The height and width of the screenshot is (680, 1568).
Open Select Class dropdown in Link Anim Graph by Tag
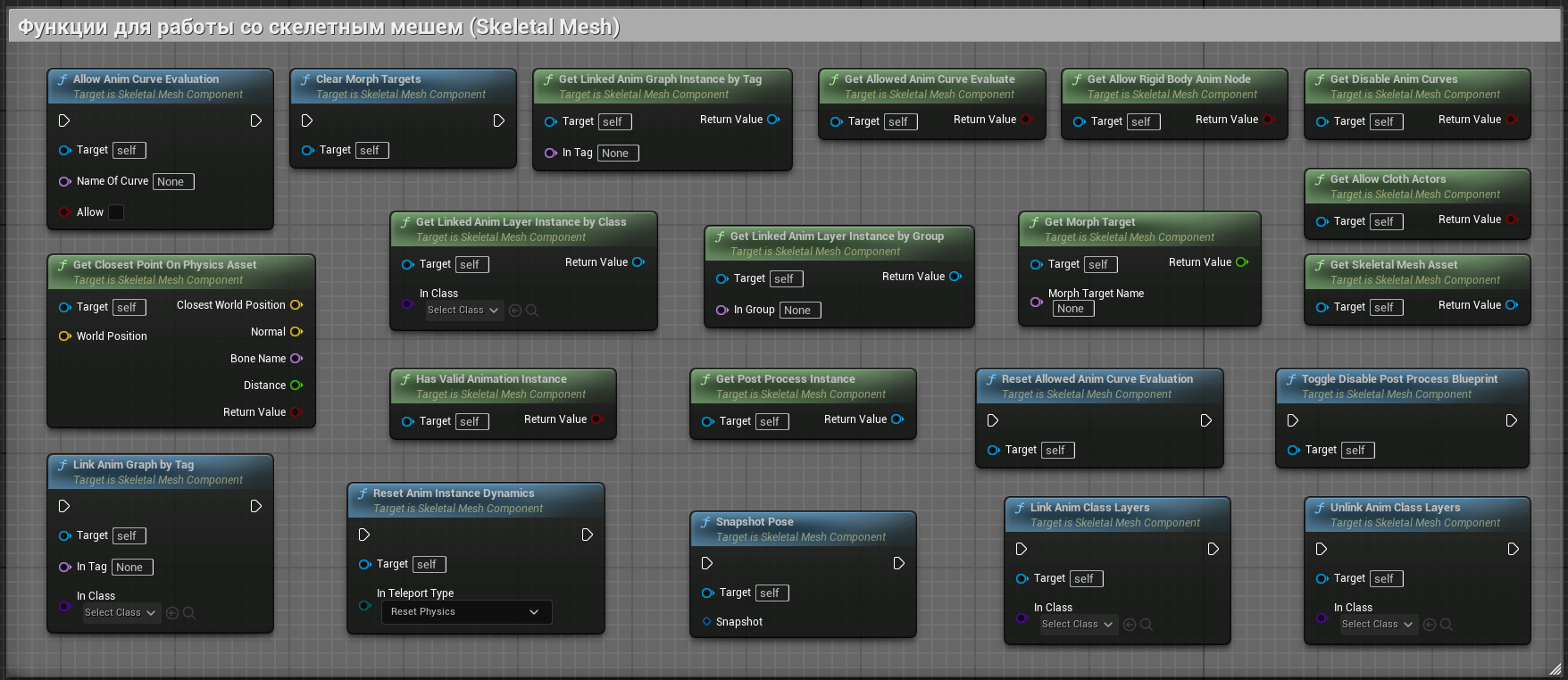coord(121,613)
